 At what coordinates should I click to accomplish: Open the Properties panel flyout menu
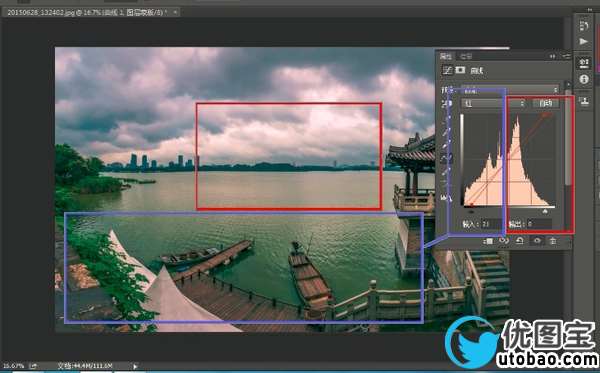[x=566, y=56]
